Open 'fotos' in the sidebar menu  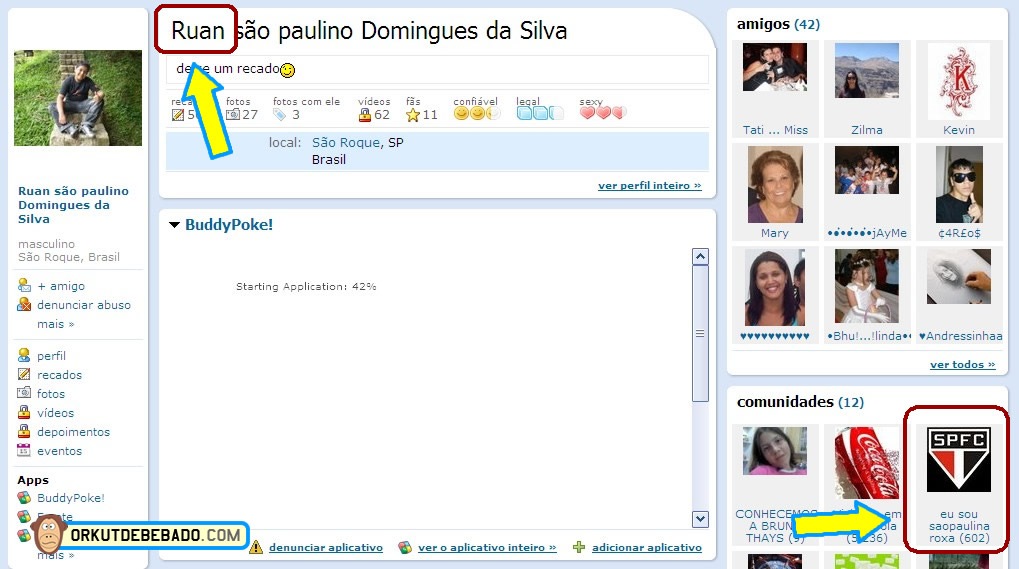coord(51,394)
